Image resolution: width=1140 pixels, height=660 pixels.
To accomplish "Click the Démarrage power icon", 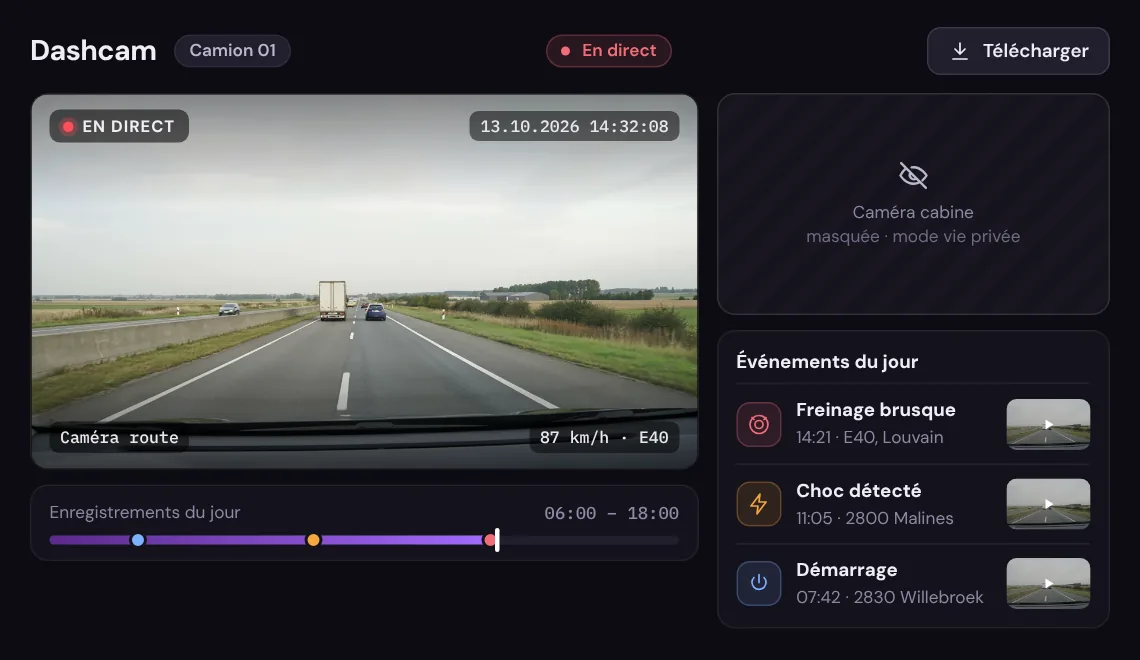I will click(x=758, y=583).
